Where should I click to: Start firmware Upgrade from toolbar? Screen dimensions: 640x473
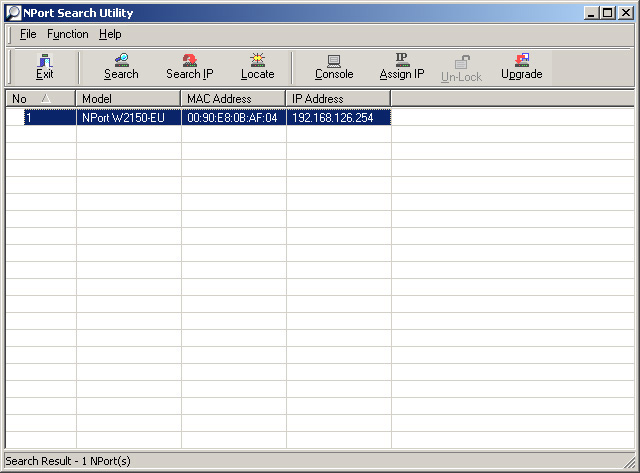(521, 67)
